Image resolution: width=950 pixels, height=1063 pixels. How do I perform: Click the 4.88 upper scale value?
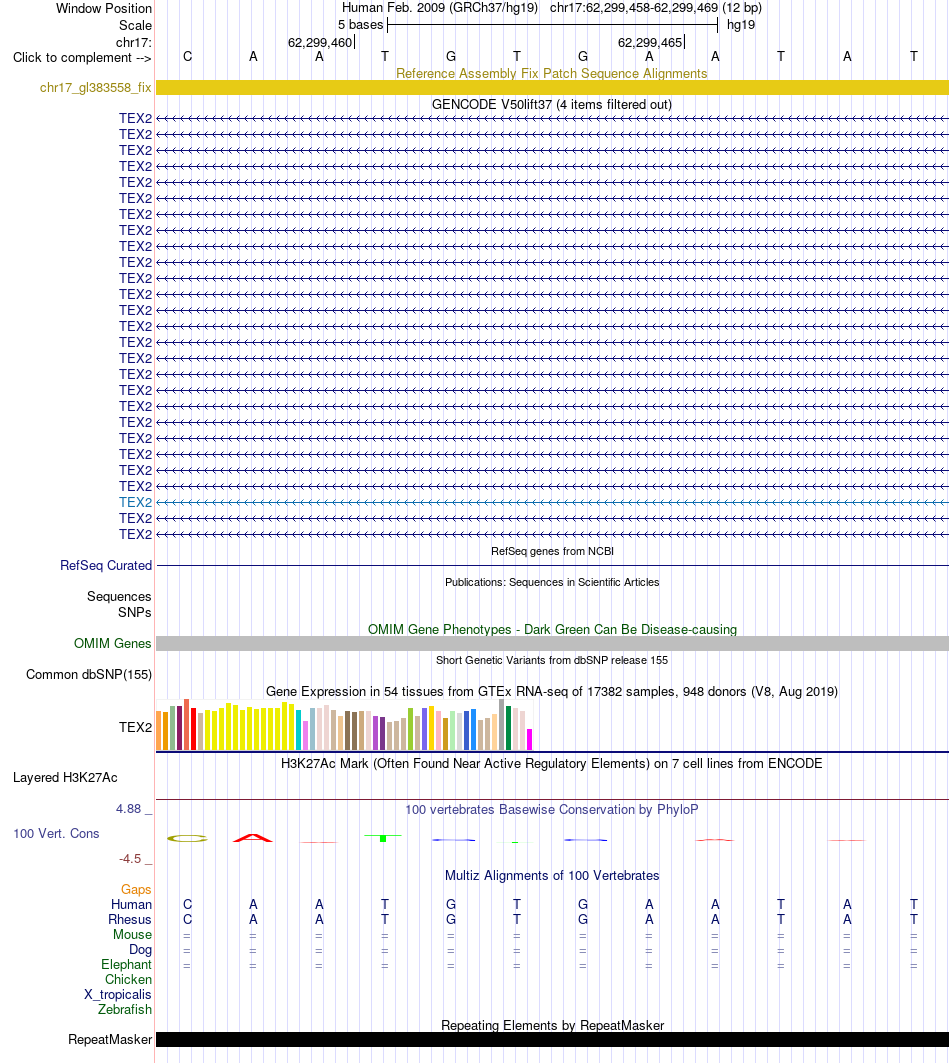(128, 809)
